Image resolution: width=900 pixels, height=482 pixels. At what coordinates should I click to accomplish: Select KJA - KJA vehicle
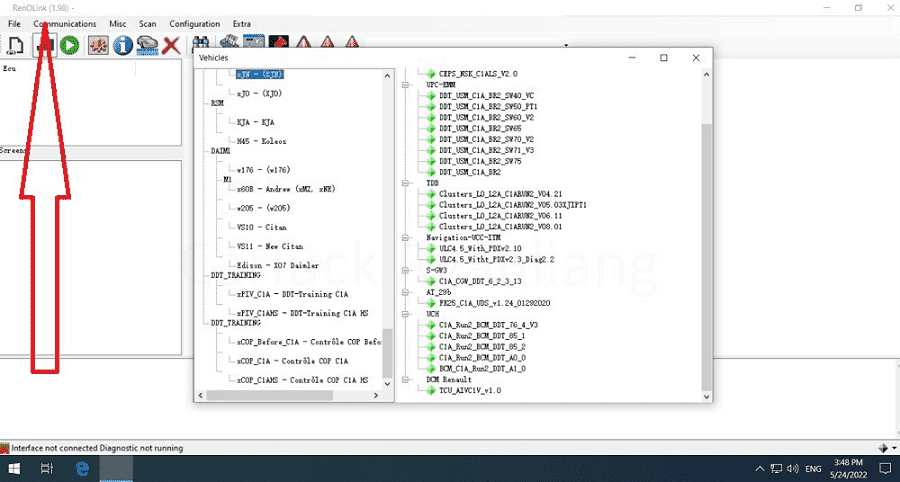(x=255, y=122)
